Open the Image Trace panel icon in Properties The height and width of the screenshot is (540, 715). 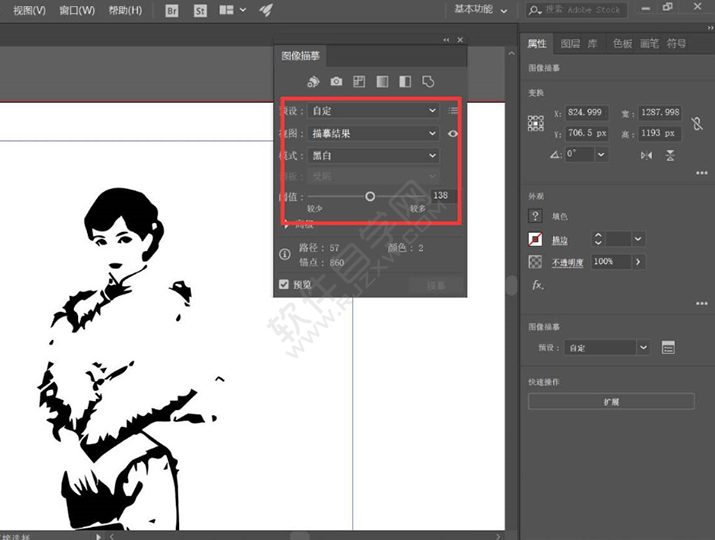668,348
